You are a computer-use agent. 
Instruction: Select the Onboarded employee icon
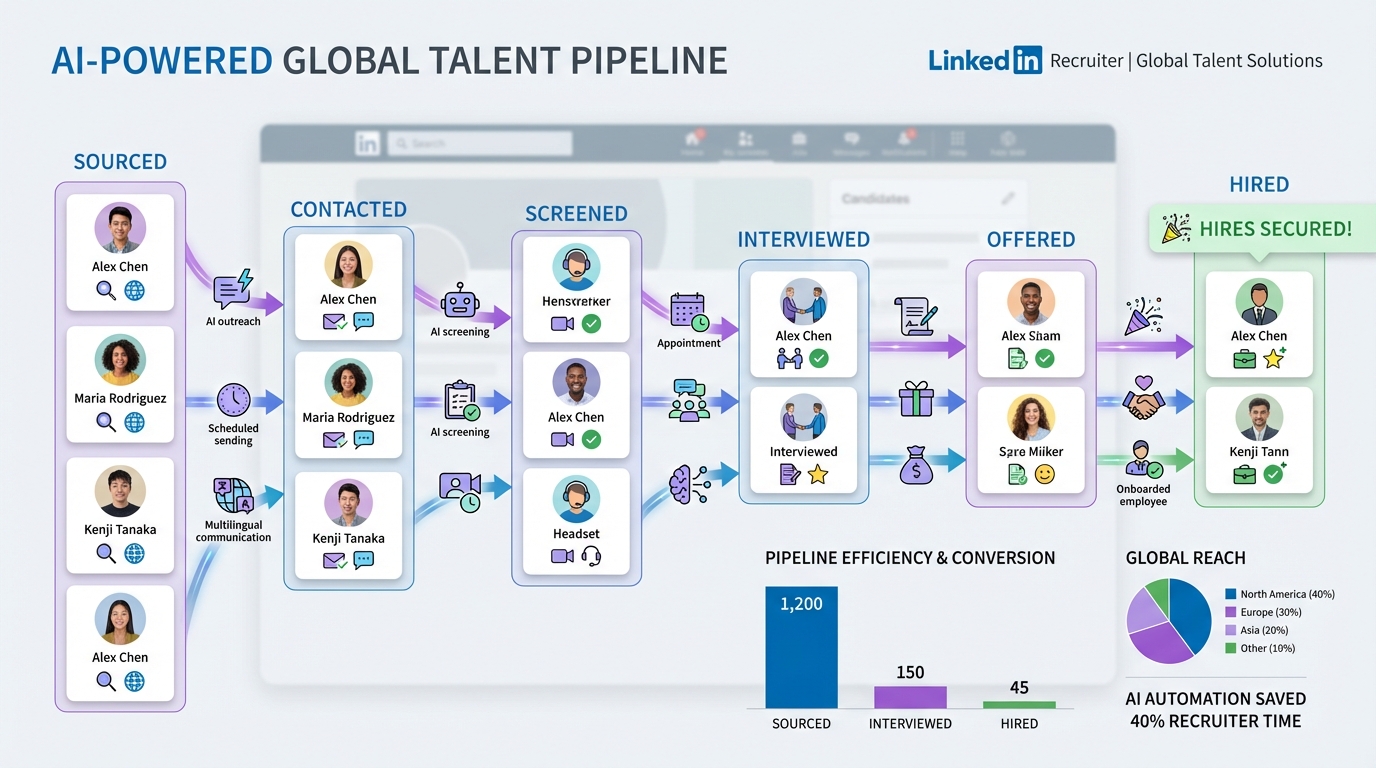(1143, 460)
